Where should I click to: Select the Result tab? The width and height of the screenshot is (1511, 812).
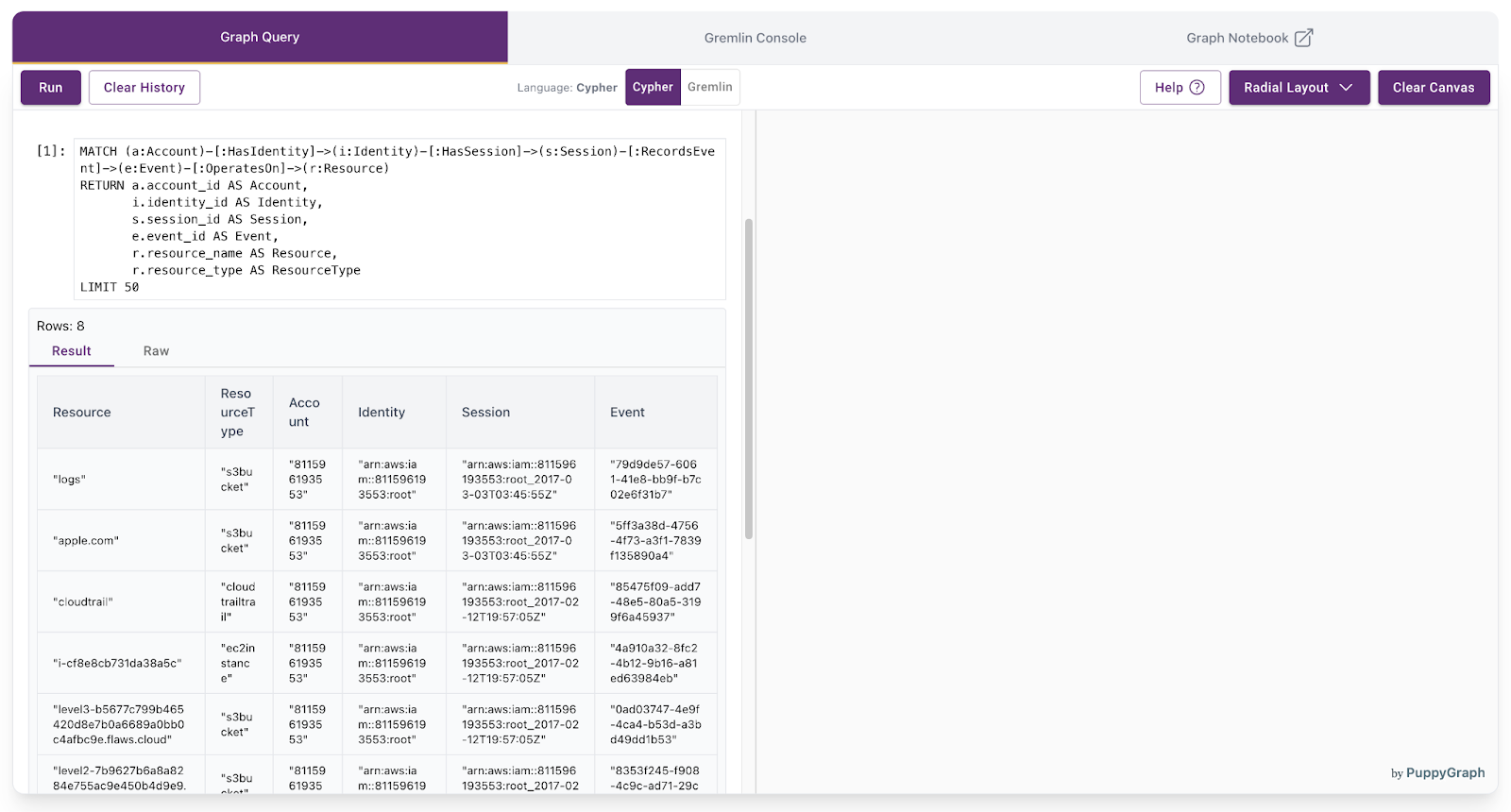pyautogui.click(x=72, y=351)
